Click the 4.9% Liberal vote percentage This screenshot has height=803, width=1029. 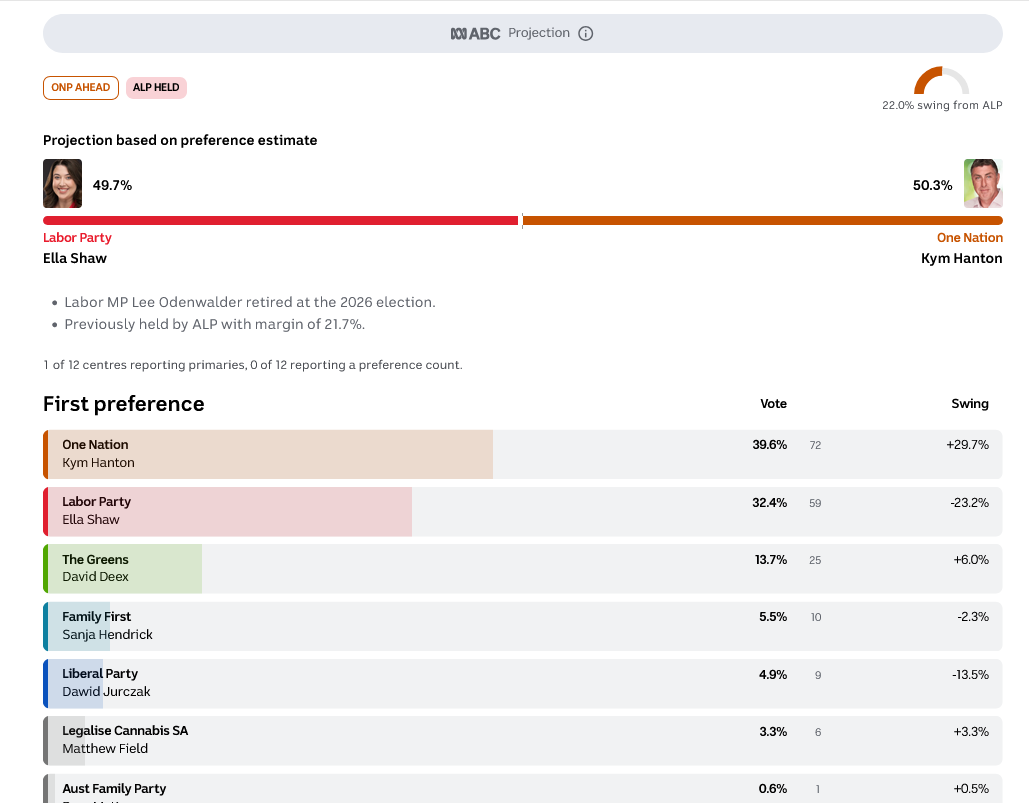(x=772, y=675)
